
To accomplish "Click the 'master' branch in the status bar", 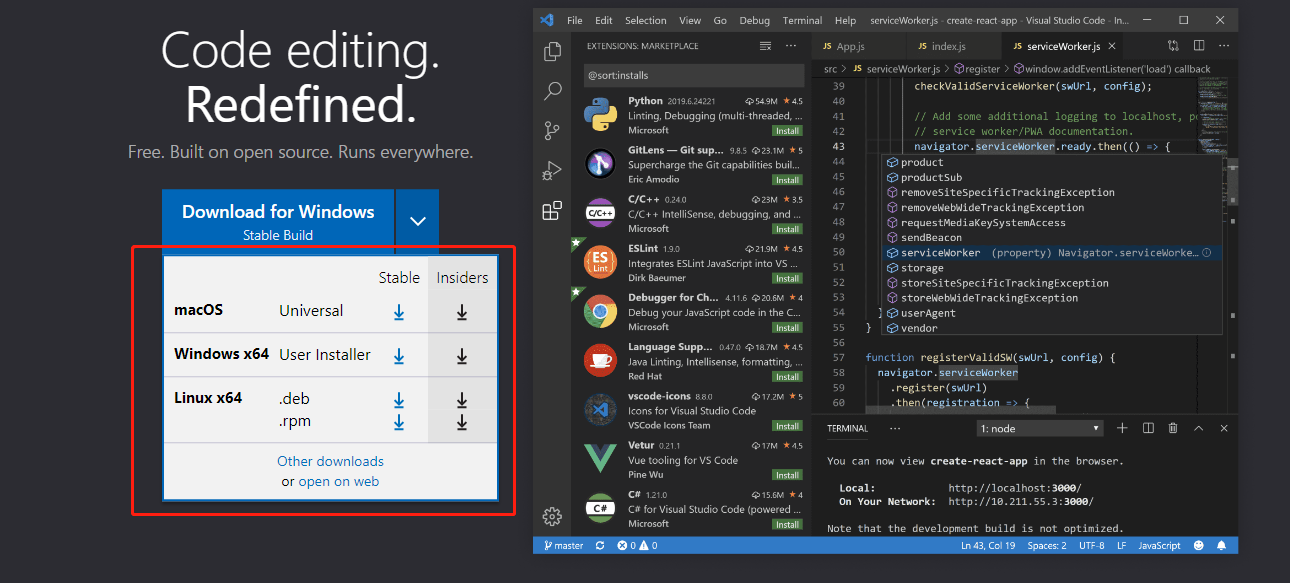I will [563, 546].
